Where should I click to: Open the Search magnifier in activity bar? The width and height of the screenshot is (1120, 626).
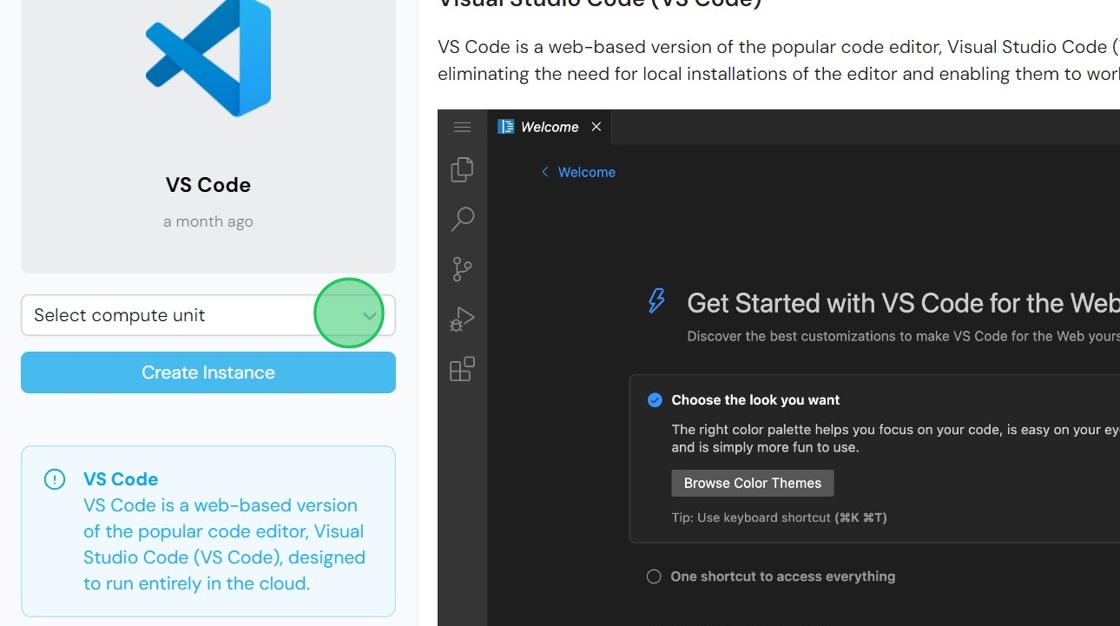tap(462, 219)
